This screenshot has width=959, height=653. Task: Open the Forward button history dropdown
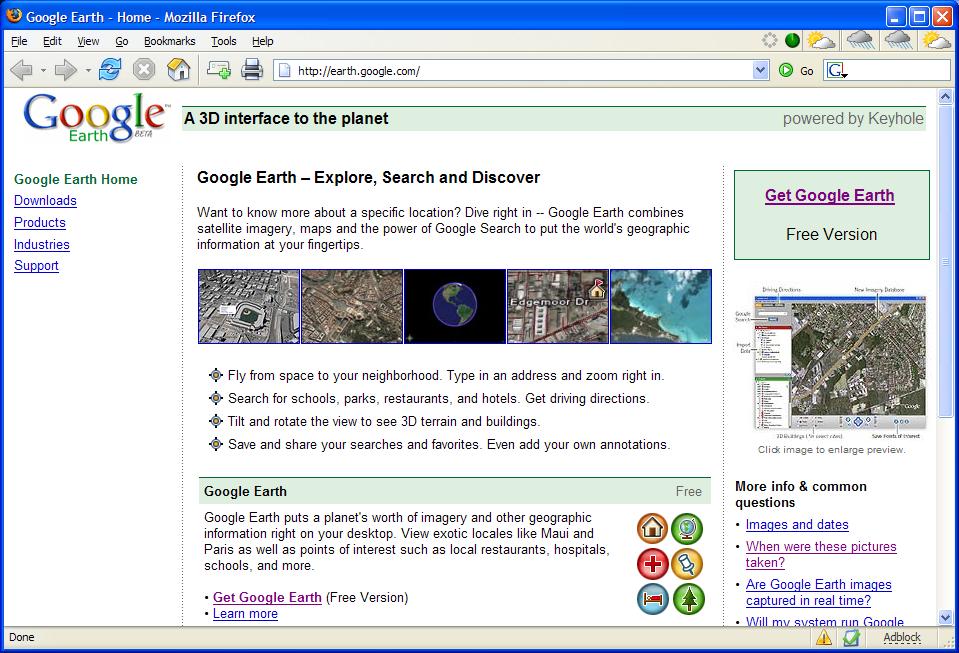point(87,71)
